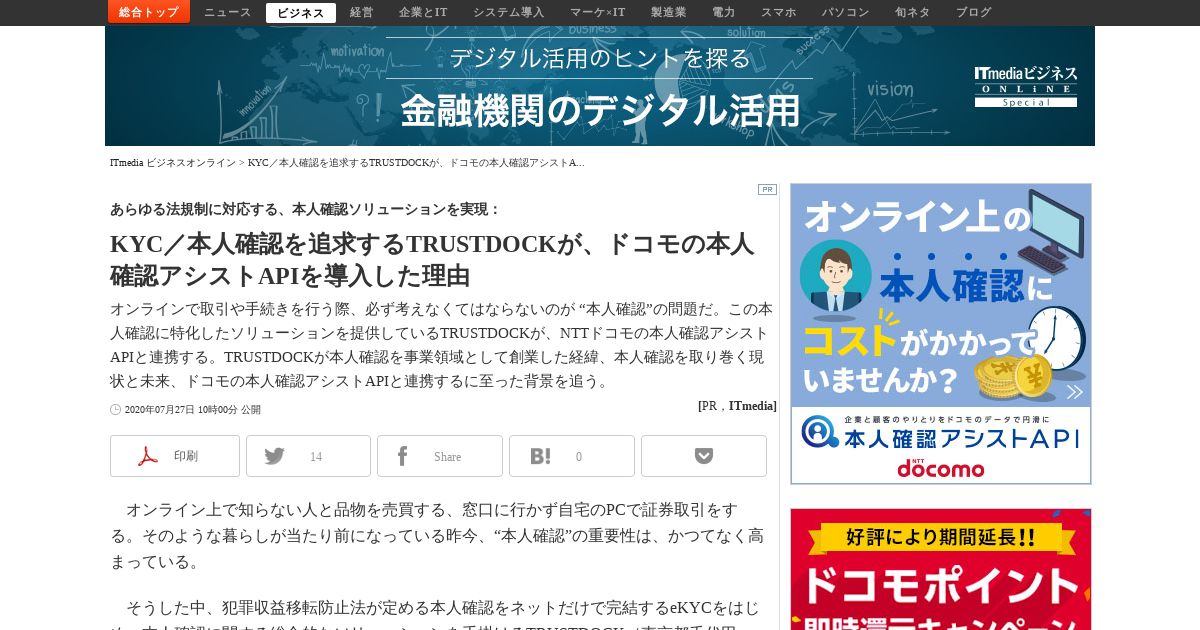Open the ドコモポイント campaign ad

click(941, 569)
